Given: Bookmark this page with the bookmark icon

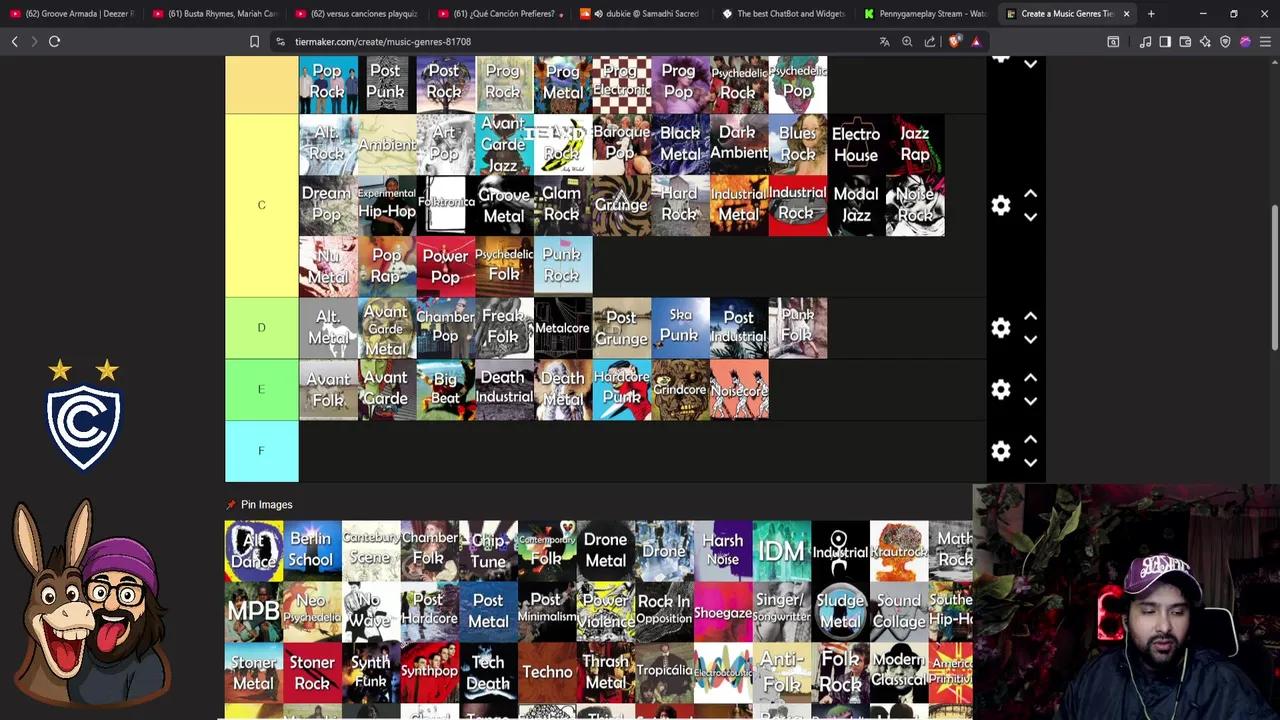Looking at the screenshot, I should [254, 42].
